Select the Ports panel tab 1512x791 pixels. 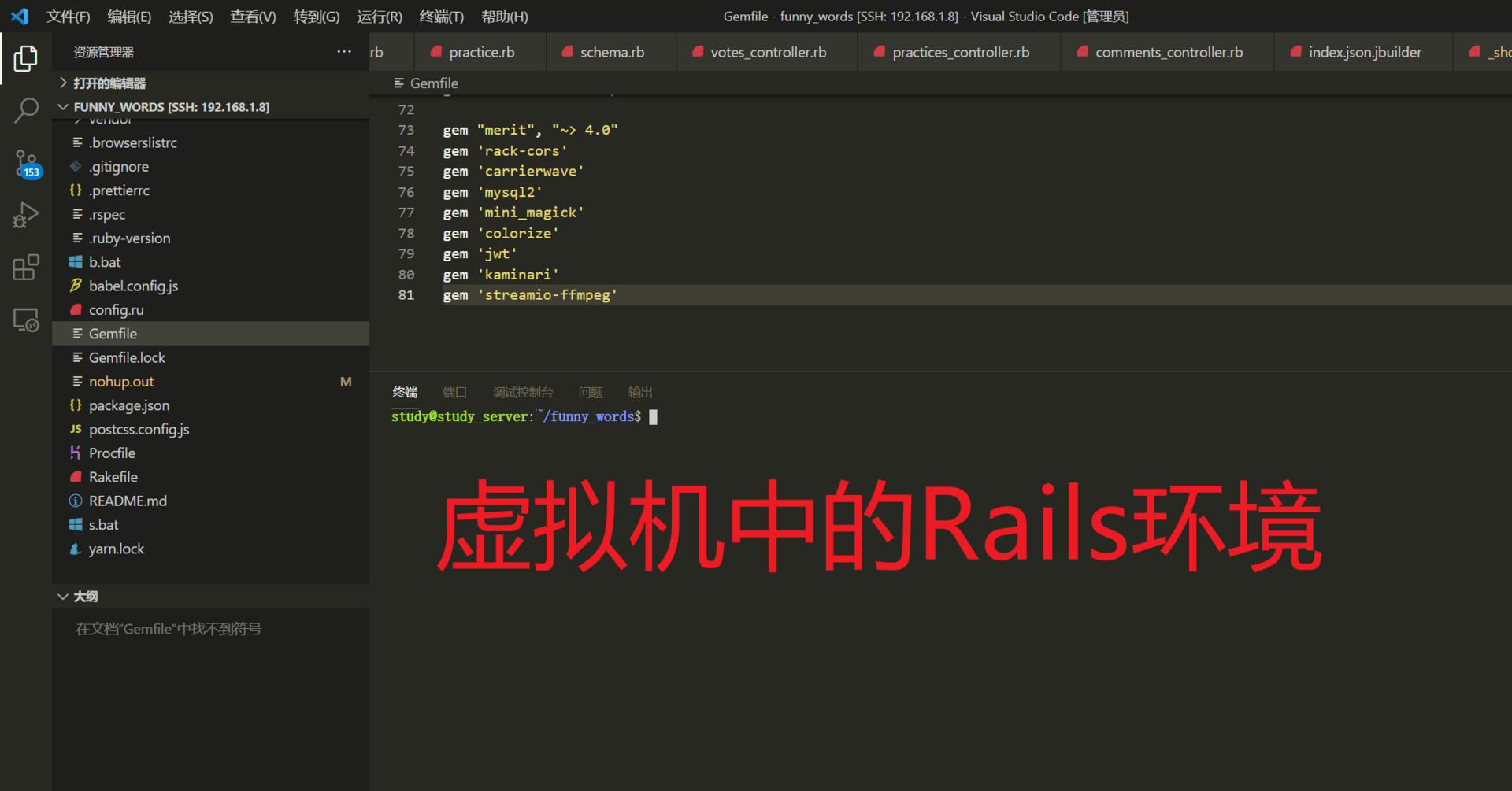tap(455, 392)
